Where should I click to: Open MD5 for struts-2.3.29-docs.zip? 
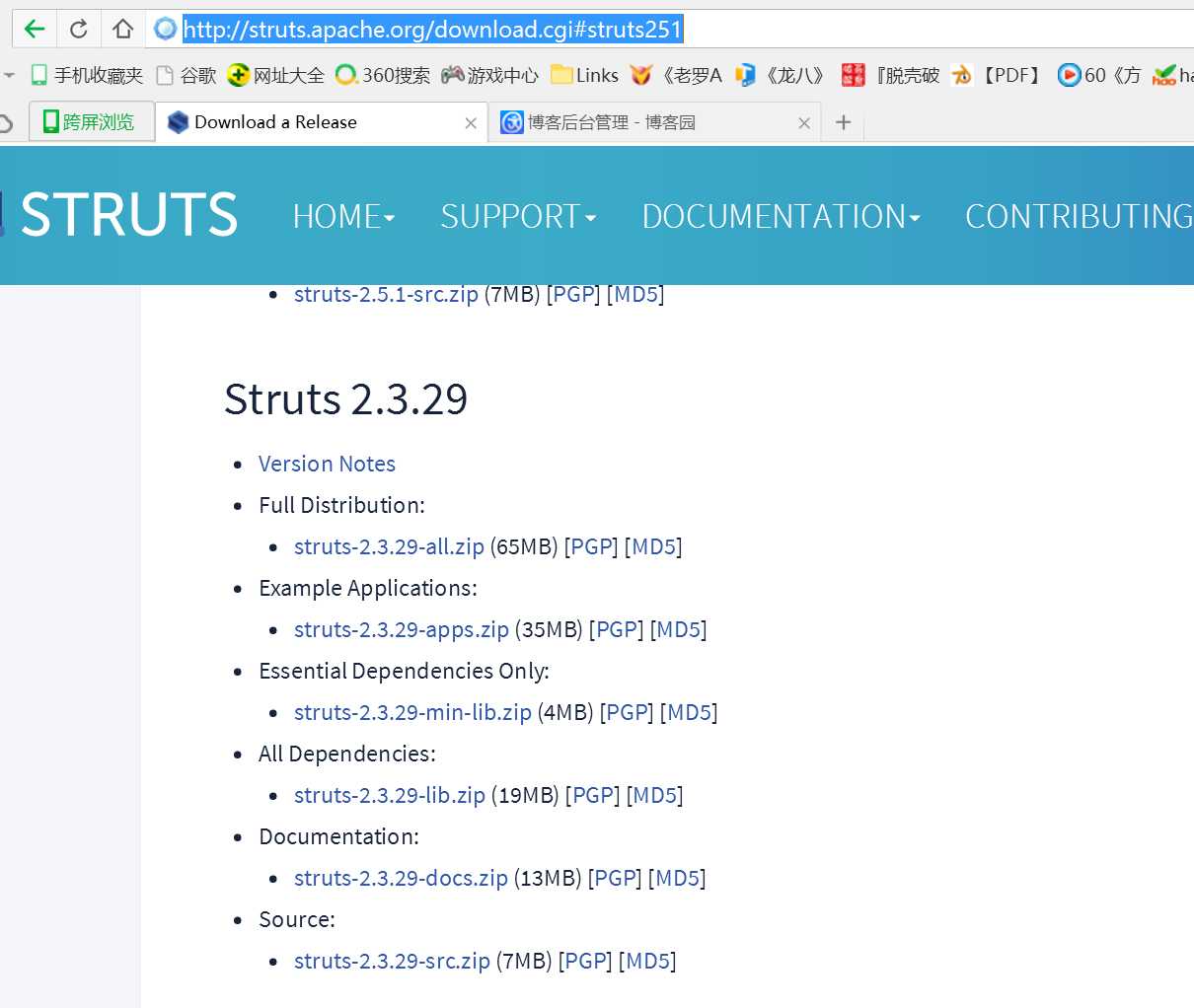677,878
